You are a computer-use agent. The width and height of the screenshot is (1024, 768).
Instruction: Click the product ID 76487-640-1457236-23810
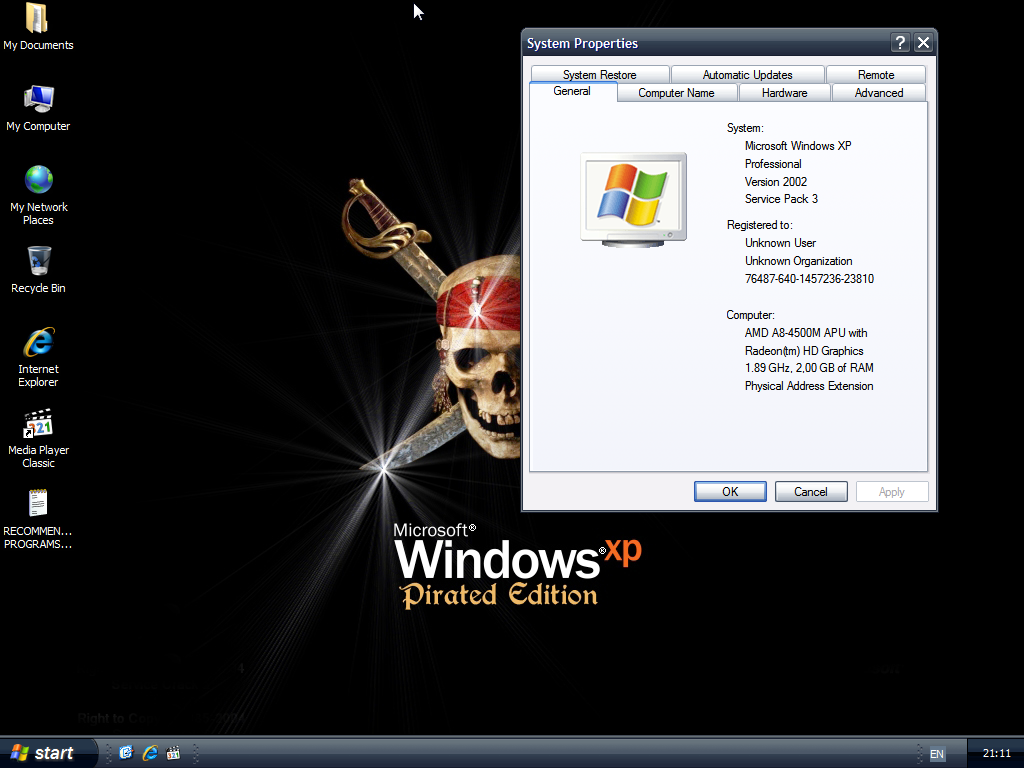pyautogui.click(x=809, y=279)
